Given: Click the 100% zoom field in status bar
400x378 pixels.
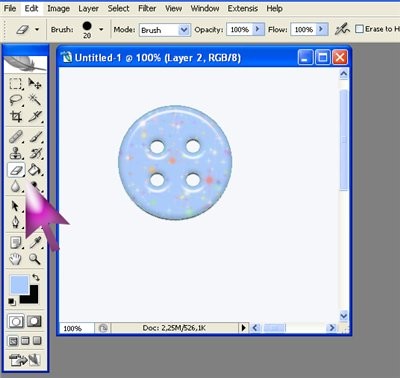Looking at the screenshot, I should coord(77,328).
